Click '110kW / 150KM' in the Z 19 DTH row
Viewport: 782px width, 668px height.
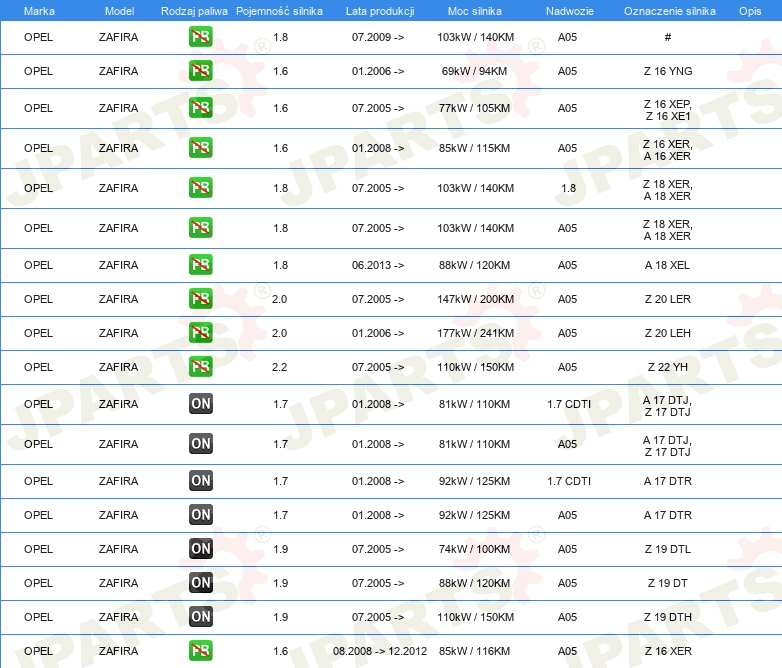475,617
